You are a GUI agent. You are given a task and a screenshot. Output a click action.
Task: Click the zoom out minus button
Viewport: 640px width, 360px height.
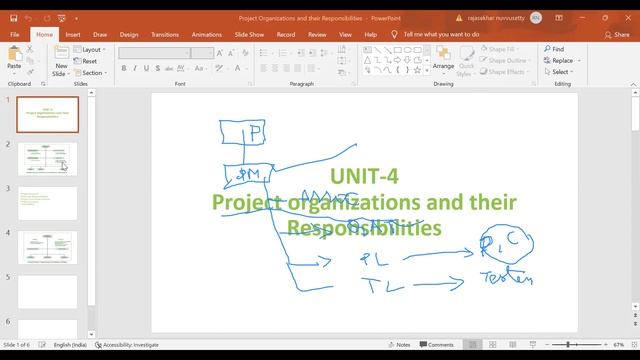[547, 345]
